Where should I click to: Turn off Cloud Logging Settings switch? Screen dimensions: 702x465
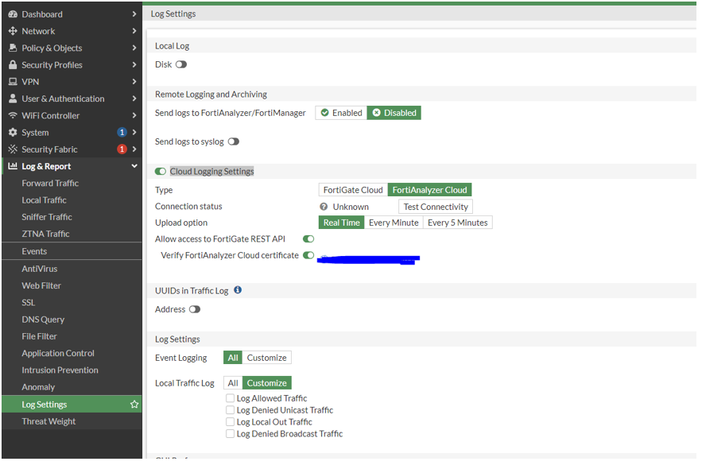[x=160, y=171]
